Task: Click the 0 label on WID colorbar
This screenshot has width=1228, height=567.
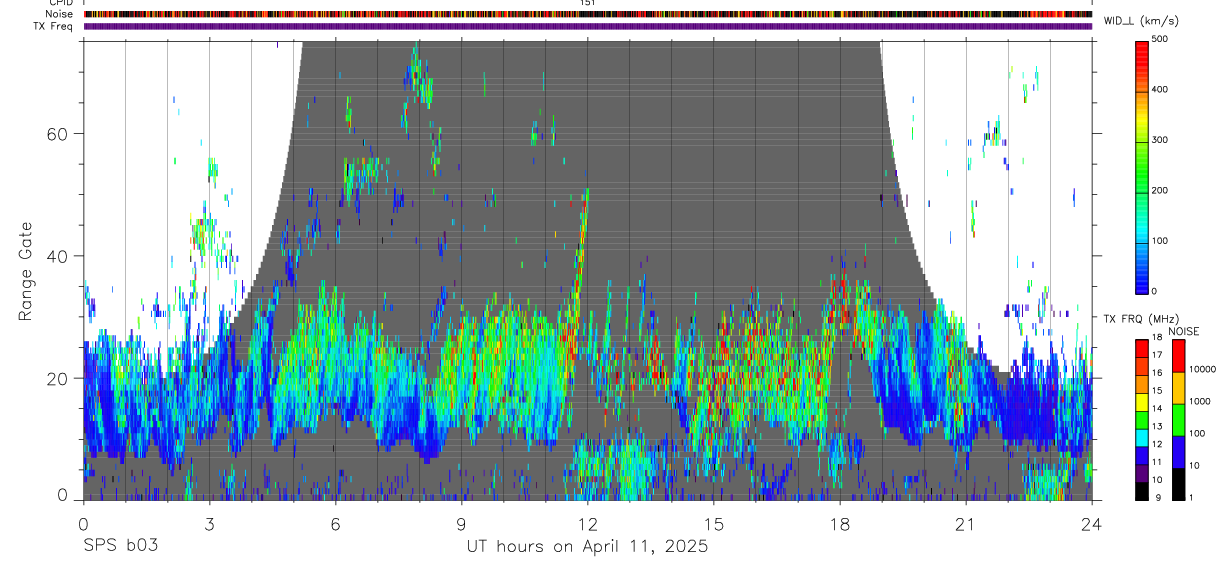Action: (x=1155, y=291)
